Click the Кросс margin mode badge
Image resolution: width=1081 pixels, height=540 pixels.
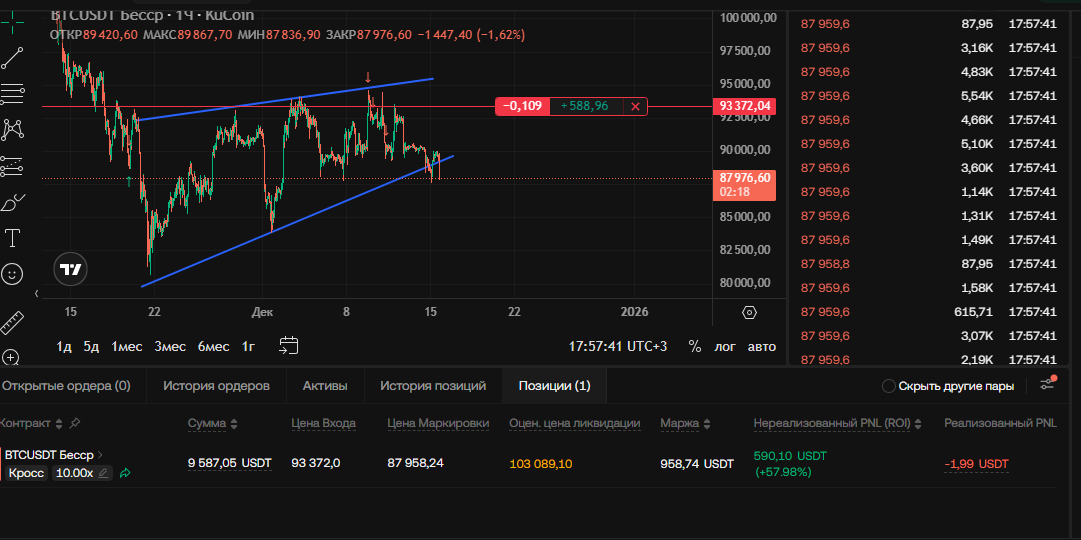[x=27, y=473]
